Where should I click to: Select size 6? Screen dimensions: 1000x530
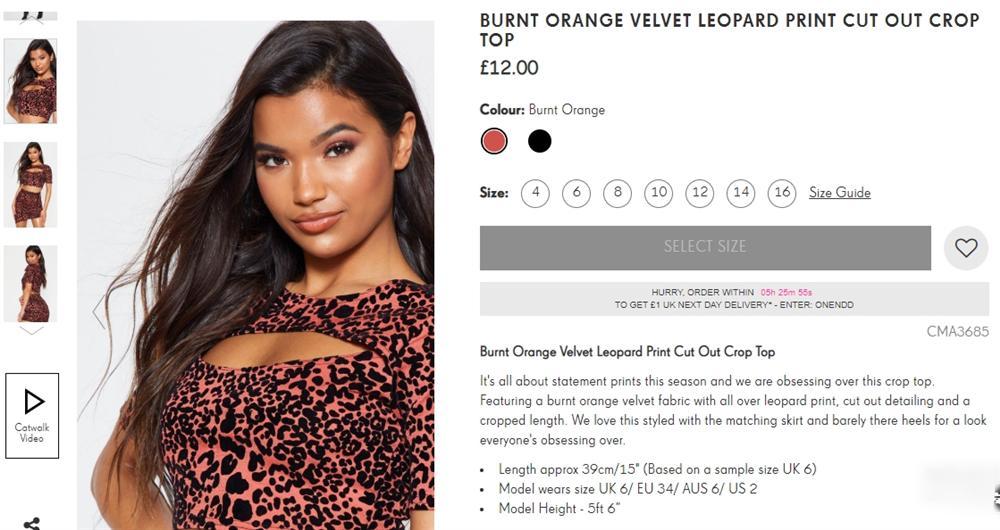coord(576,193)
